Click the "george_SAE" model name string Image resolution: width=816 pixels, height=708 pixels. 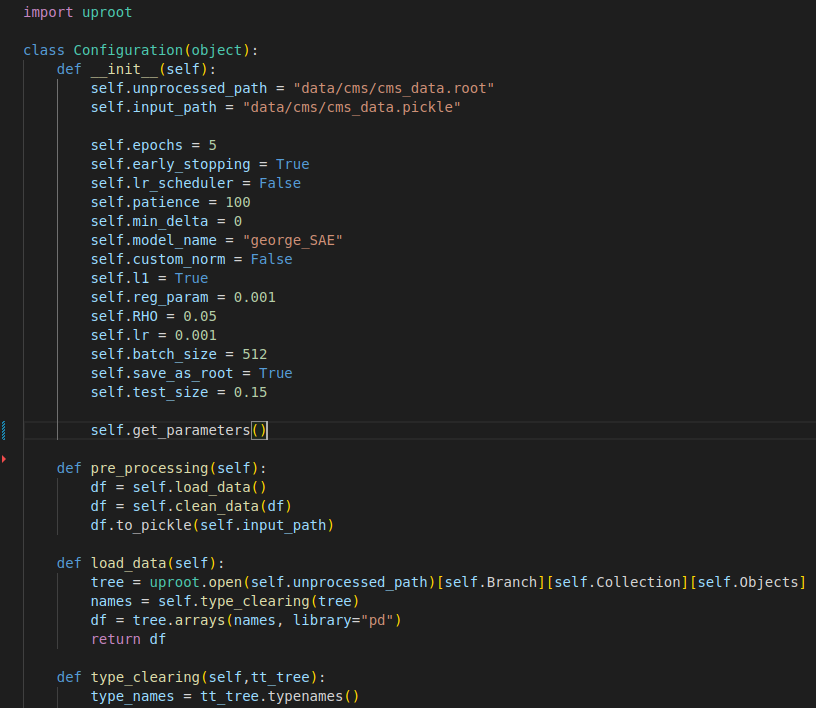292,240
